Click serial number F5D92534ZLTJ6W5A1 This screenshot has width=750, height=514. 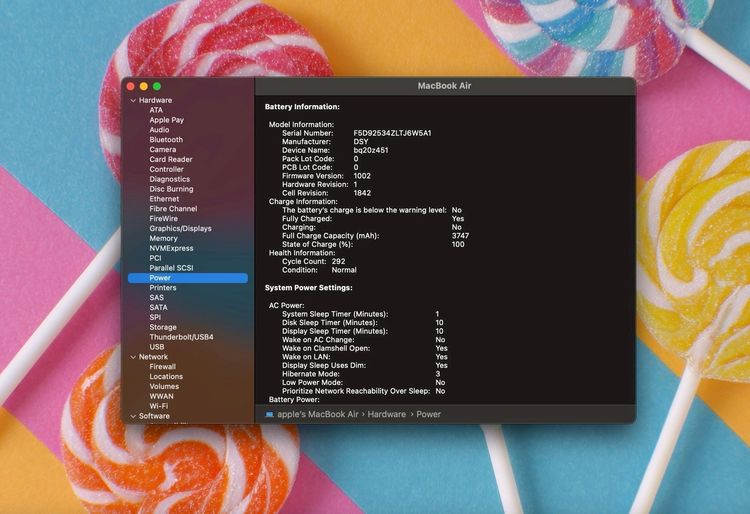click(392, 133)
